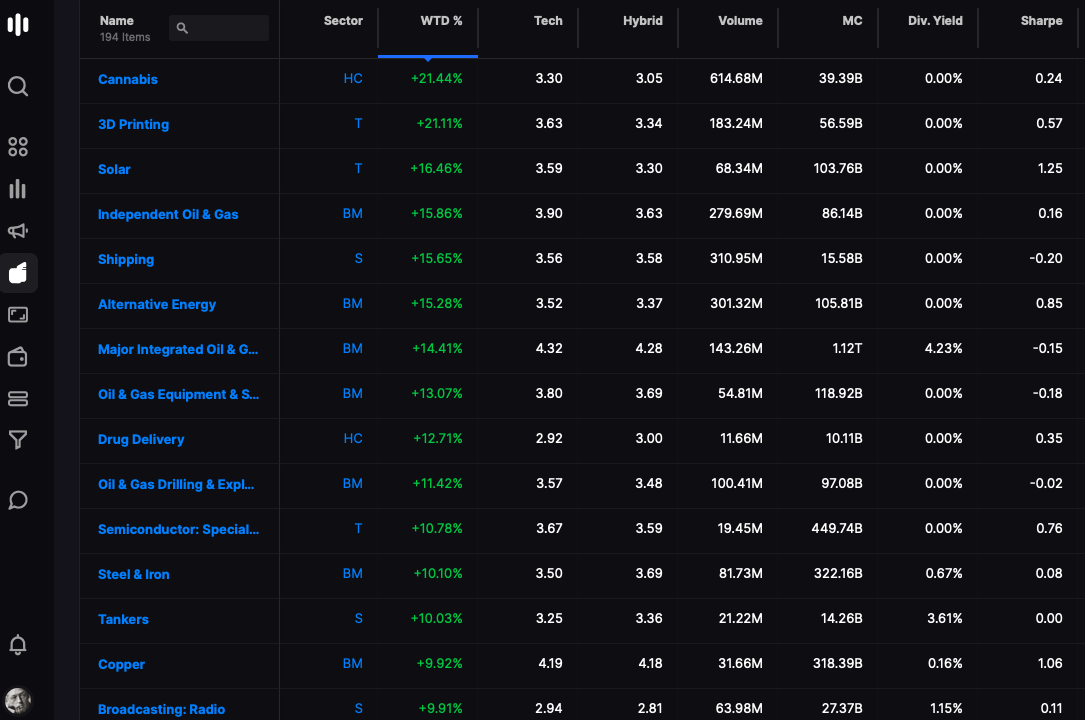The image size is (1085, 720).
Task: Sort by the Hybrid column header
Action: (x=643, y=21)
